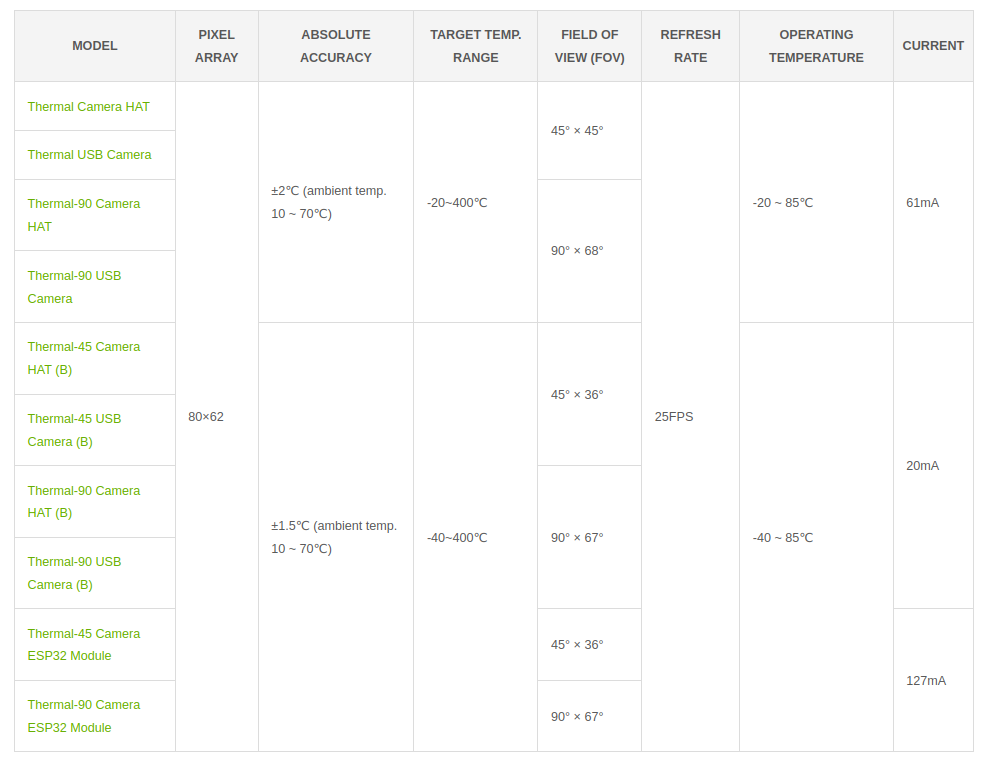
Task: Click the OPERATING TEMPERATURE header
Action: [x=816, y=46]
